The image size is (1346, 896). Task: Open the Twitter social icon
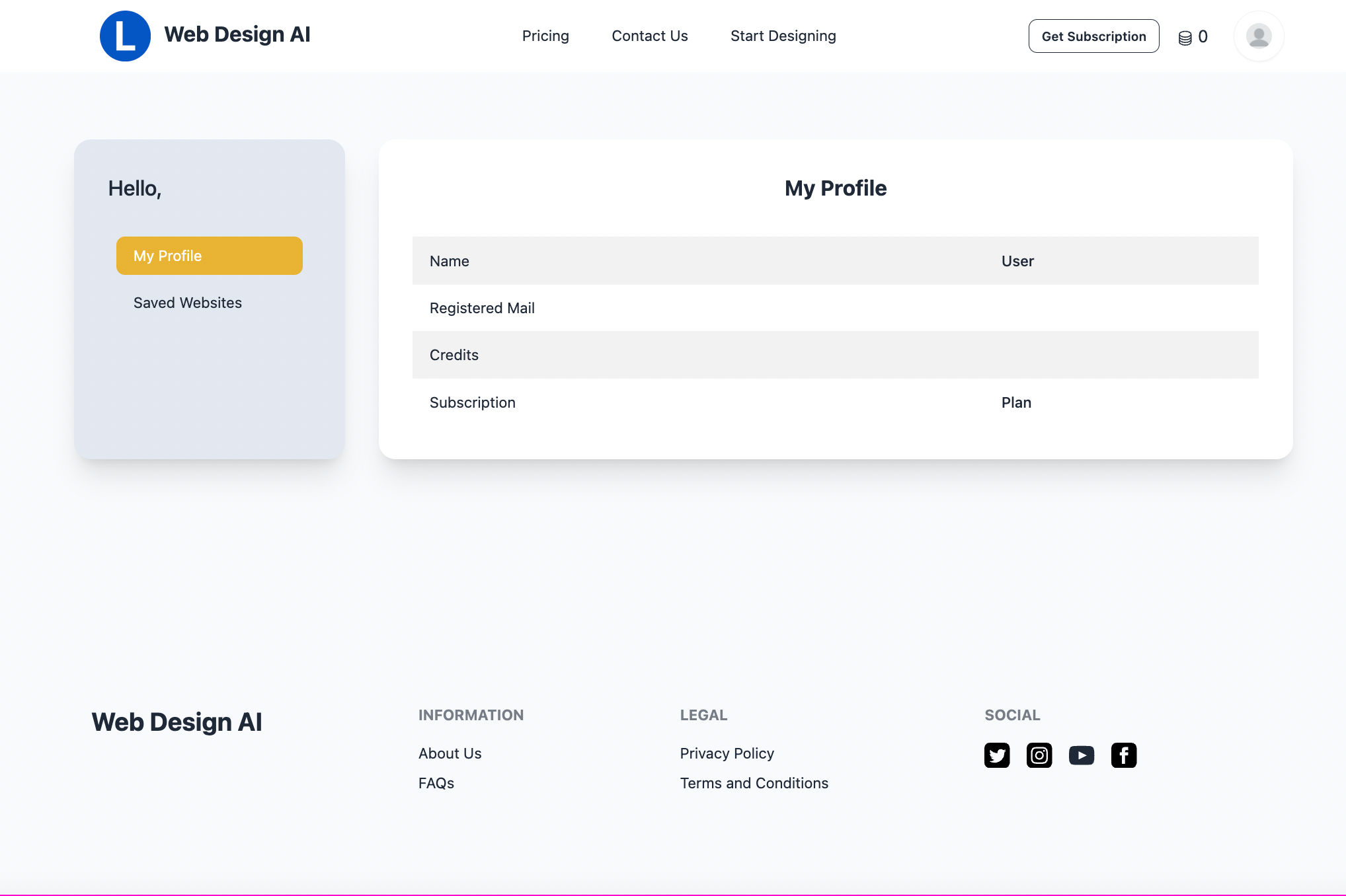[997, 755]
